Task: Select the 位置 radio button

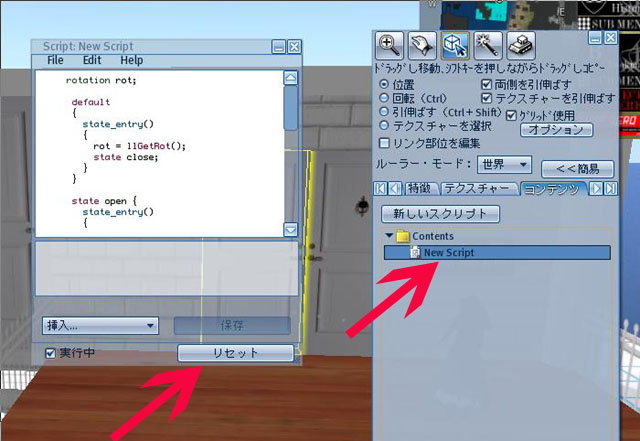Action: 384,85
